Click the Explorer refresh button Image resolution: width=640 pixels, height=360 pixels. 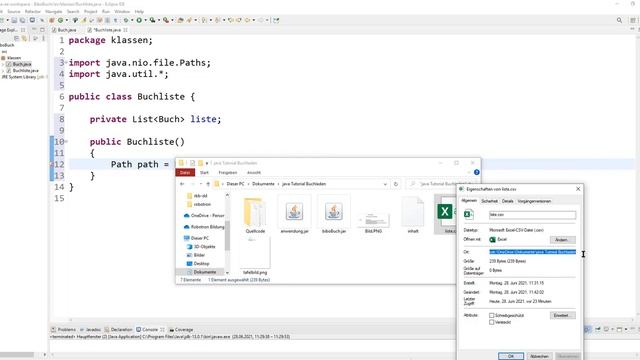(x=396, y=184)
